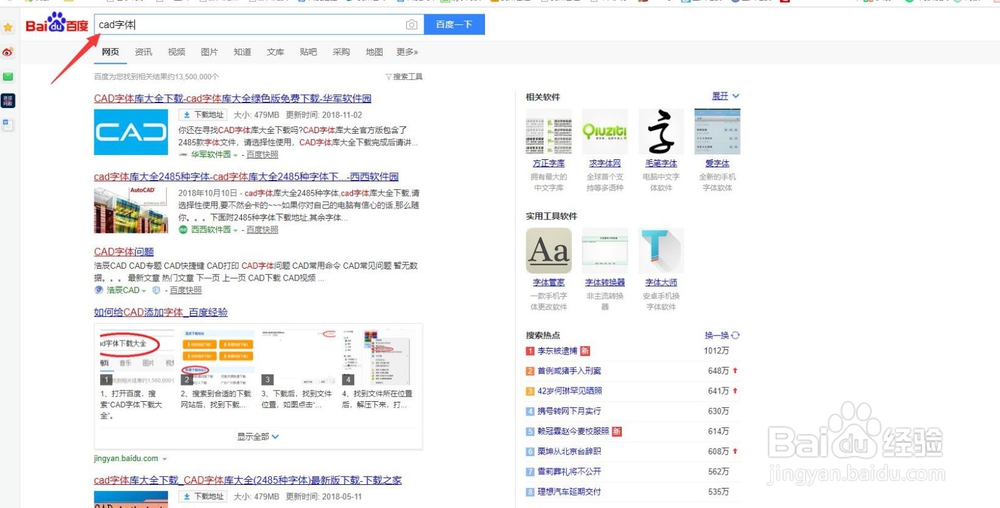Click the AutoCAD thumbnail of second result

click(131, 210)
